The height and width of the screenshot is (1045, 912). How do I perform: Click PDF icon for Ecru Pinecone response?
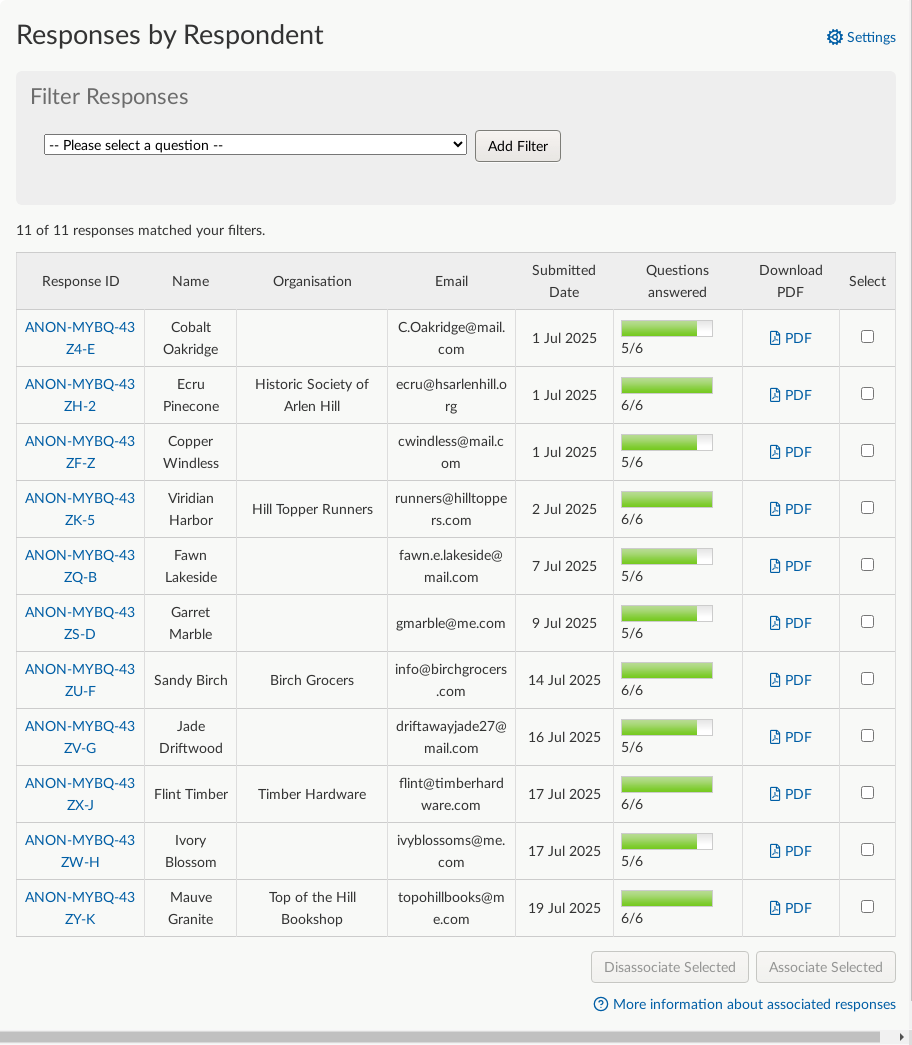pyautogui.click(x=775, y=395)
